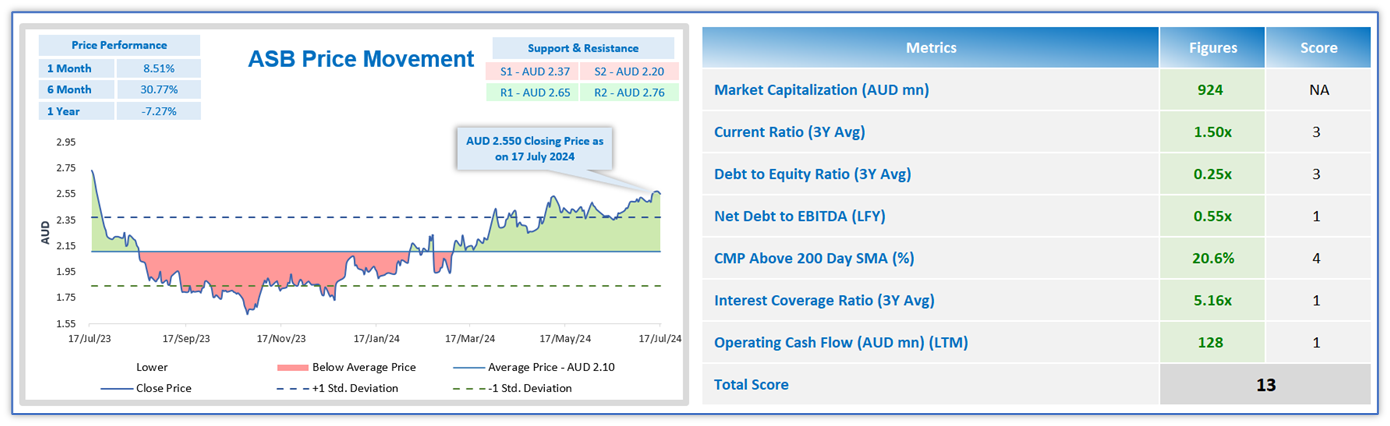The height and width of the screenshot is (426, 1390).
Task: Click the 924 market capitalization figure
Action: [x=1212, y=90]
